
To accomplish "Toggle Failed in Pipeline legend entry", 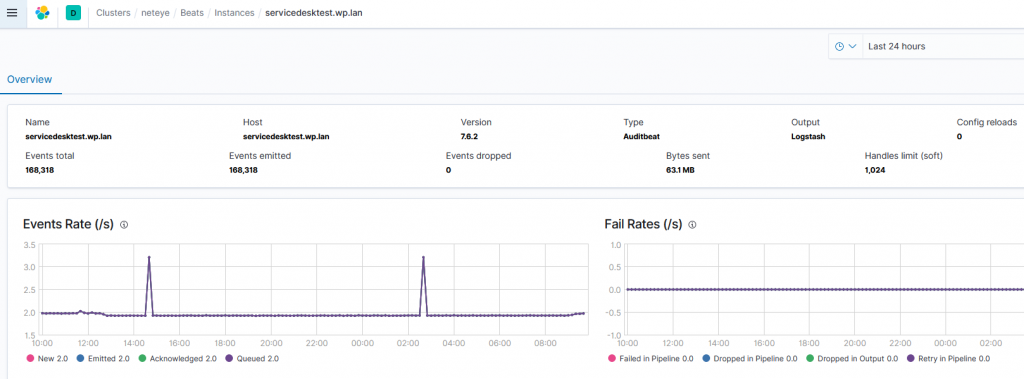I will point(650,359).
